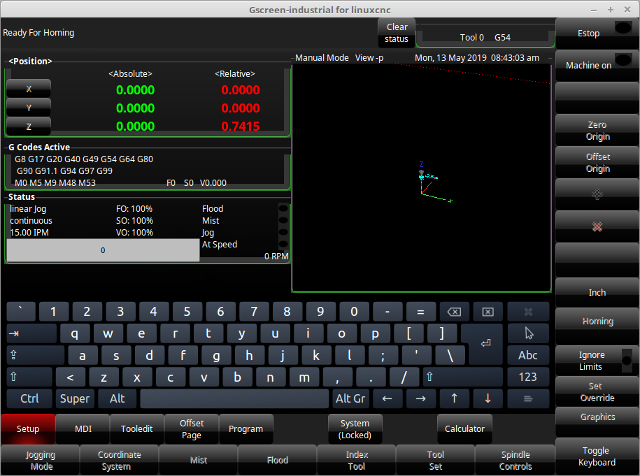Open the Jogging Mode options
640x476 pixels.
(42, 460)
